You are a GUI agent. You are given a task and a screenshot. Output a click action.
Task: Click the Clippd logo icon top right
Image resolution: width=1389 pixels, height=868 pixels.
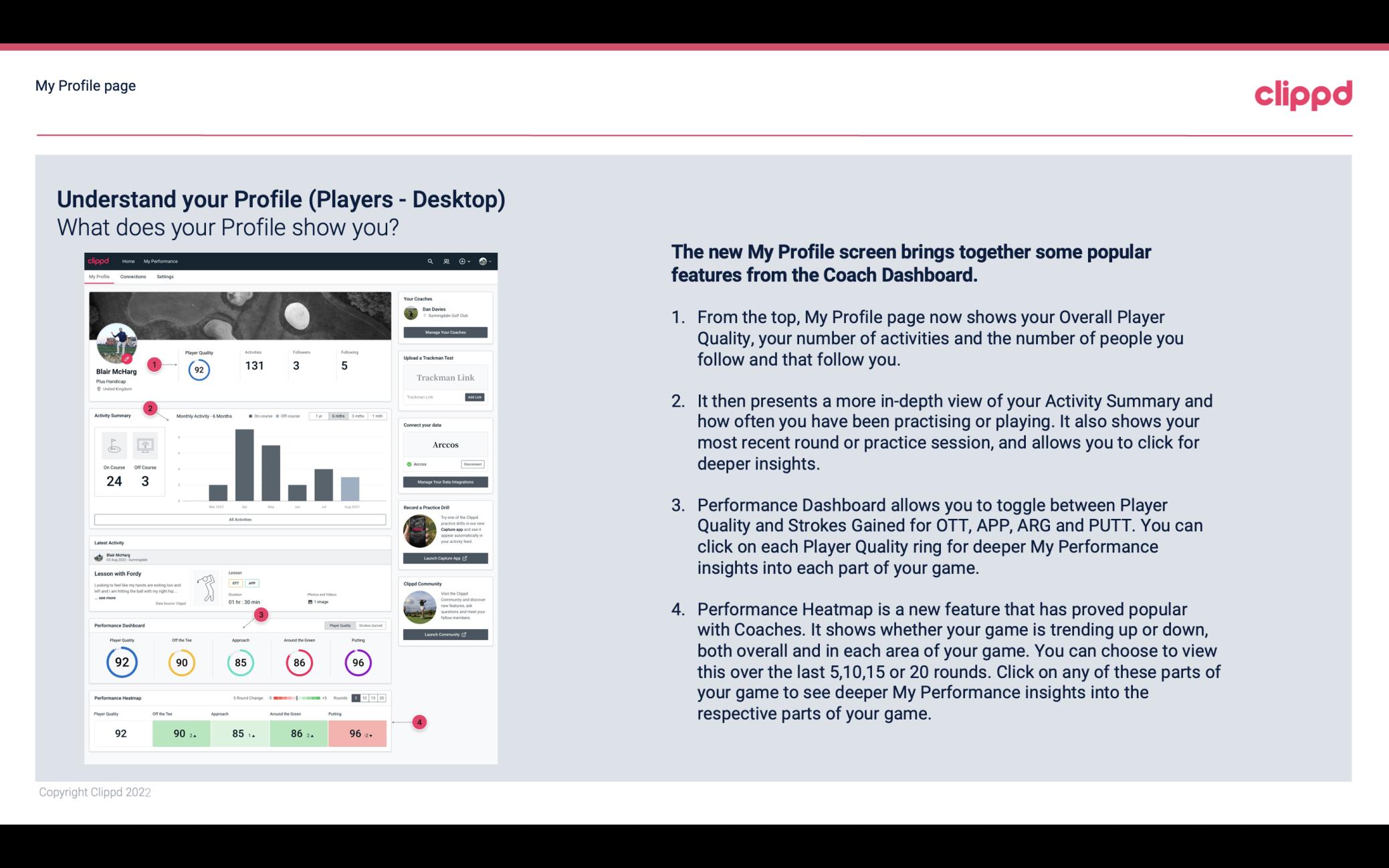(x=1302, y=93)
